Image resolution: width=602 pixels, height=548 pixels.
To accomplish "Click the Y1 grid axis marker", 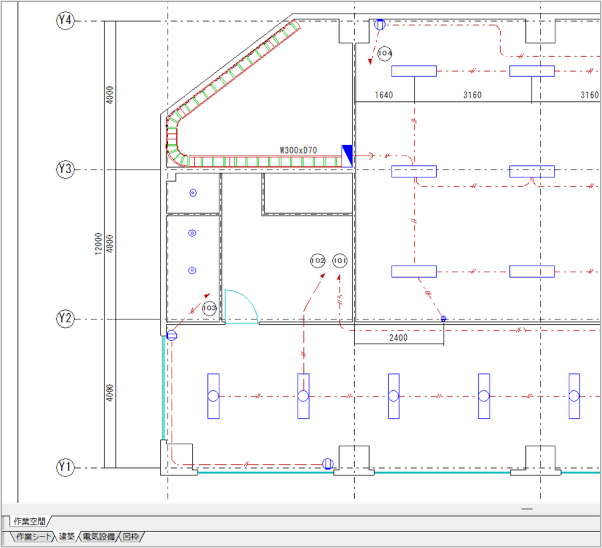I will (66, 468).
